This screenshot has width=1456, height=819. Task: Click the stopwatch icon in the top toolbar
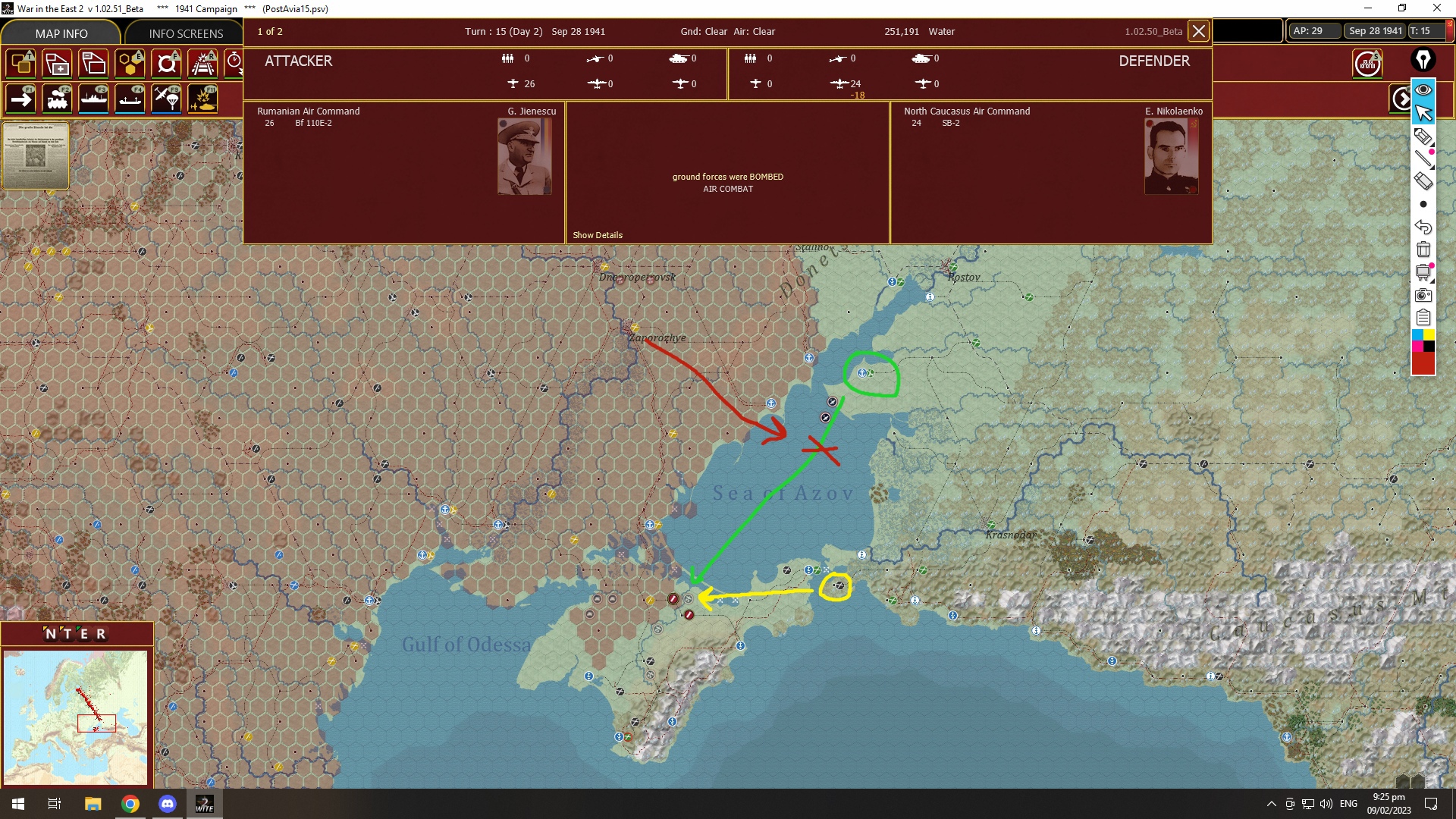[234, 64]
